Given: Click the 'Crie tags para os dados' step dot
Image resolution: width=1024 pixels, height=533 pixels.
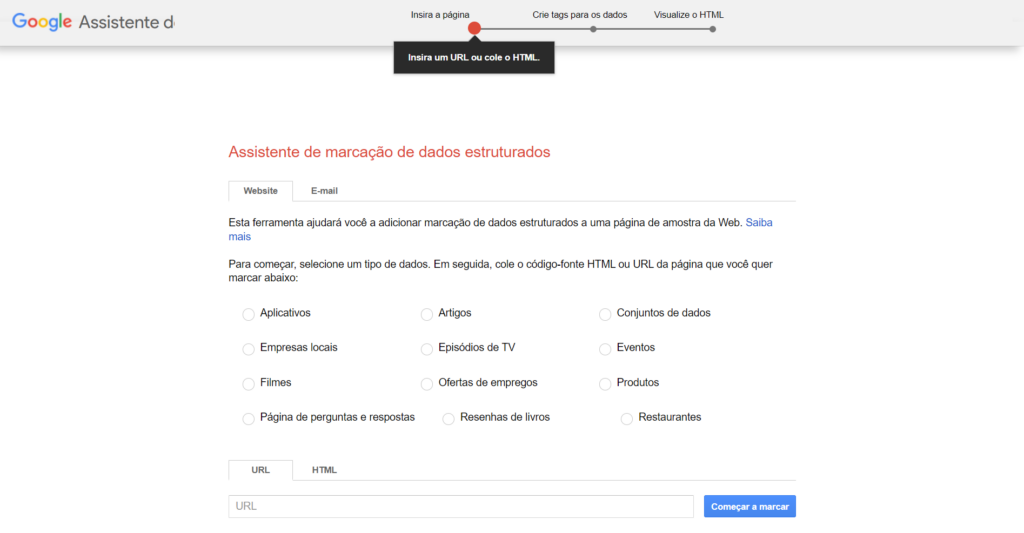Looking at the screenshot, I should point(593,29).
